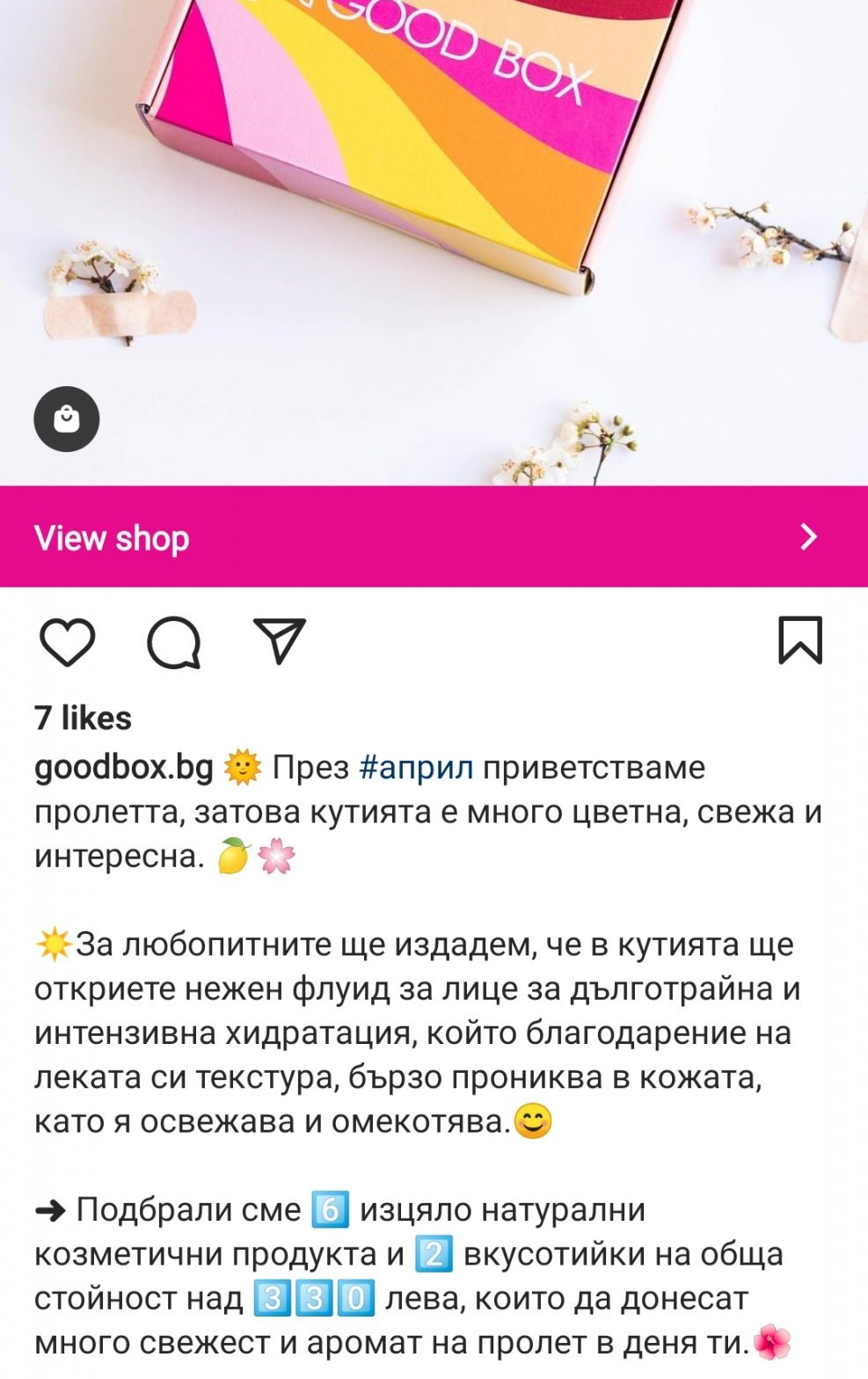Expand shop with the right chevron arrow

click(808, 536)
